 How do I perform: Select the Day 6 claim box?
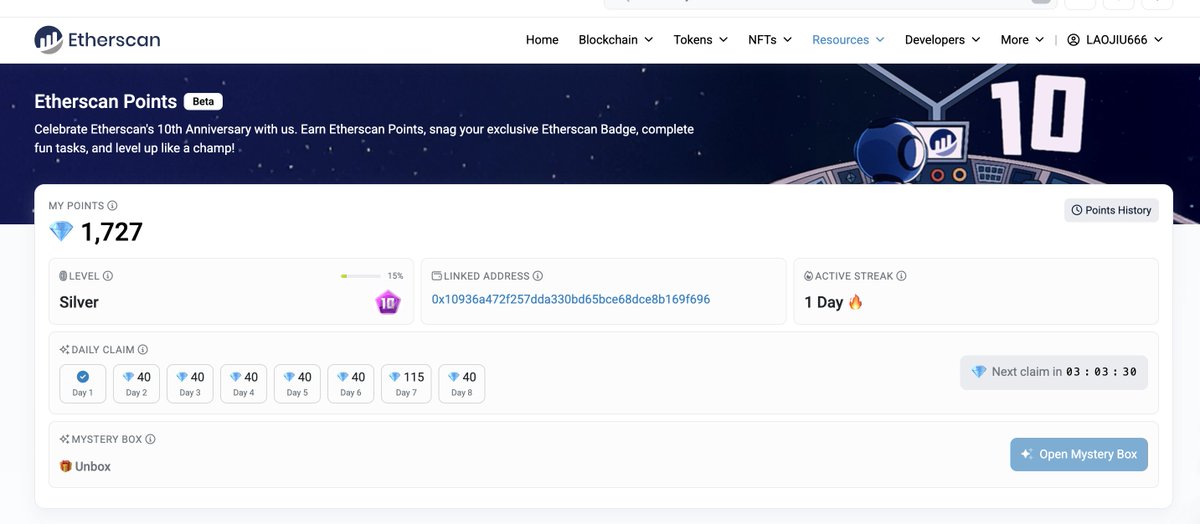click(x=351, y=384)
